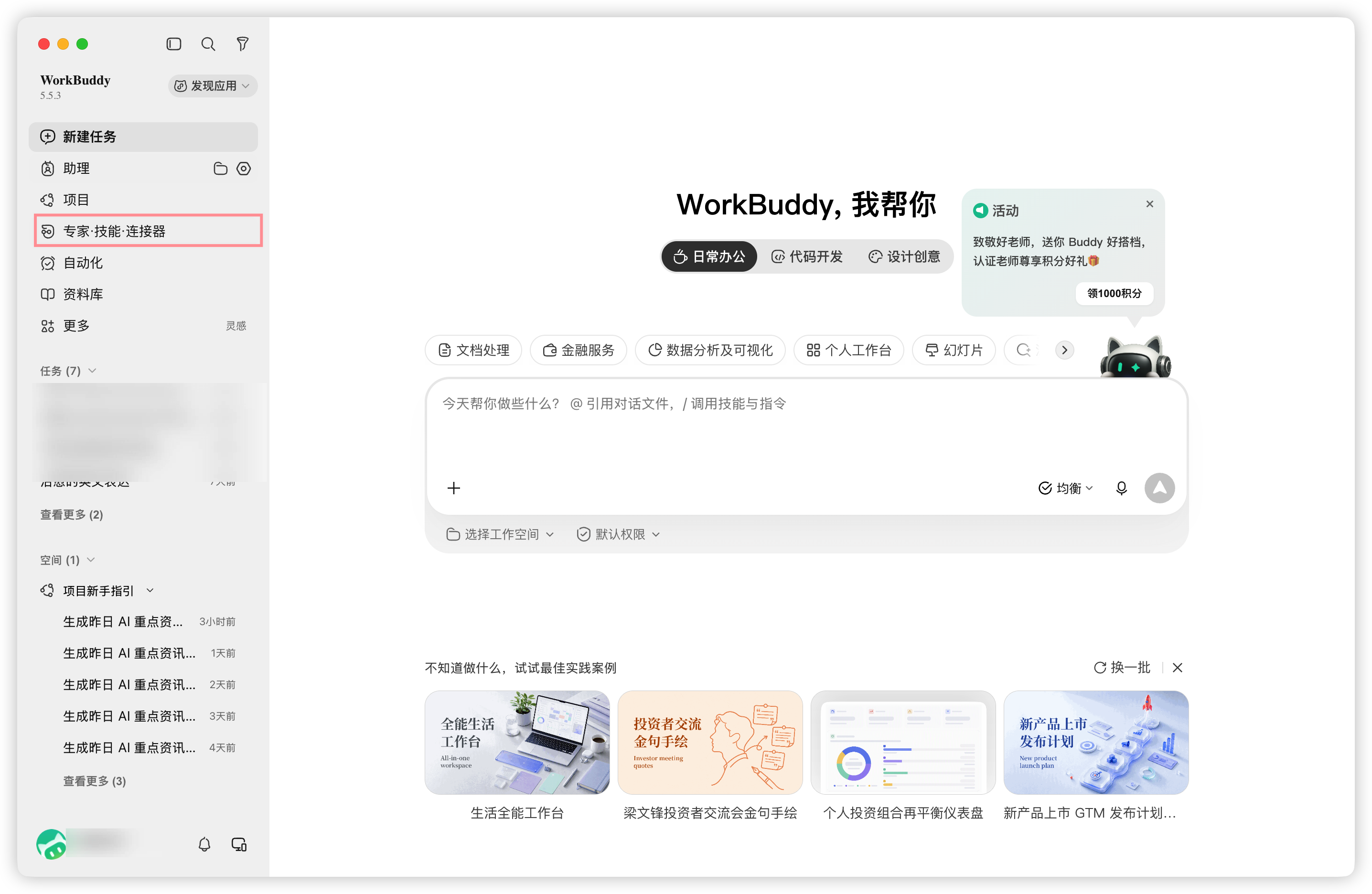Claim 领1000积分 button
1372x894 pixels.
click(1114, 293)
